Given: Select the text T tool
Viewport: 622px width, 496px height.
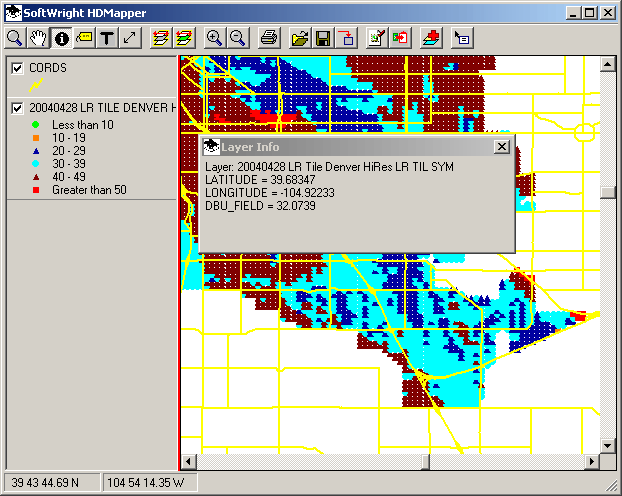Looking at the screenshot, I should [108, 38].
